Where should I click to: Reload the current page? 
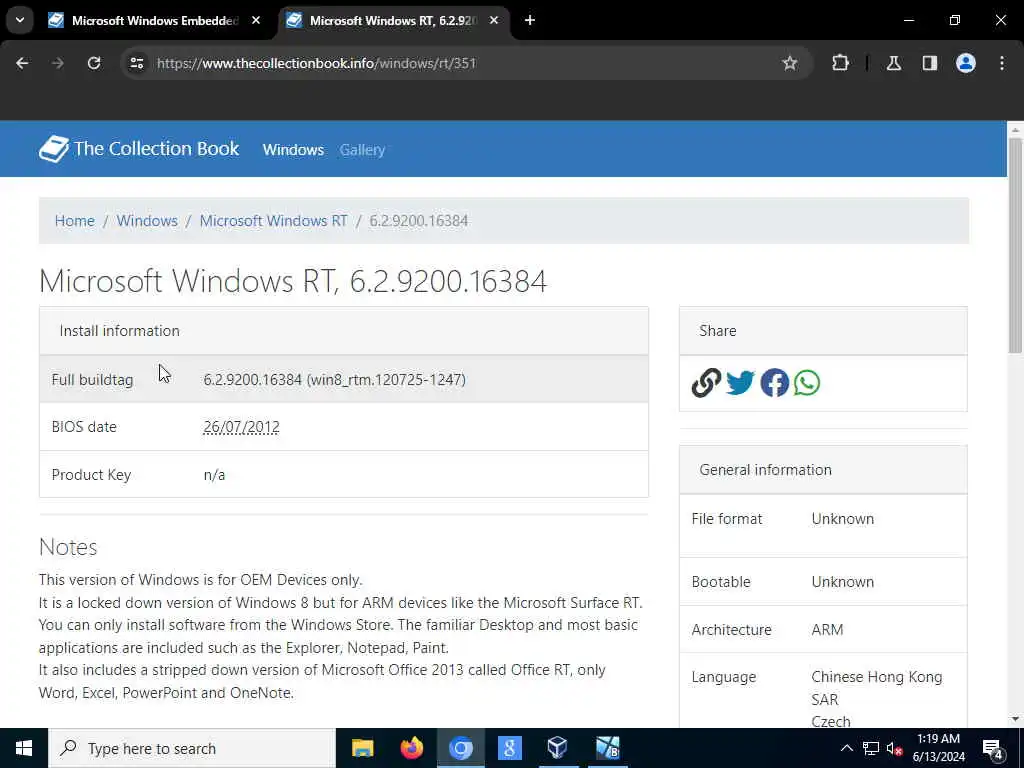(x=94, y=63)
